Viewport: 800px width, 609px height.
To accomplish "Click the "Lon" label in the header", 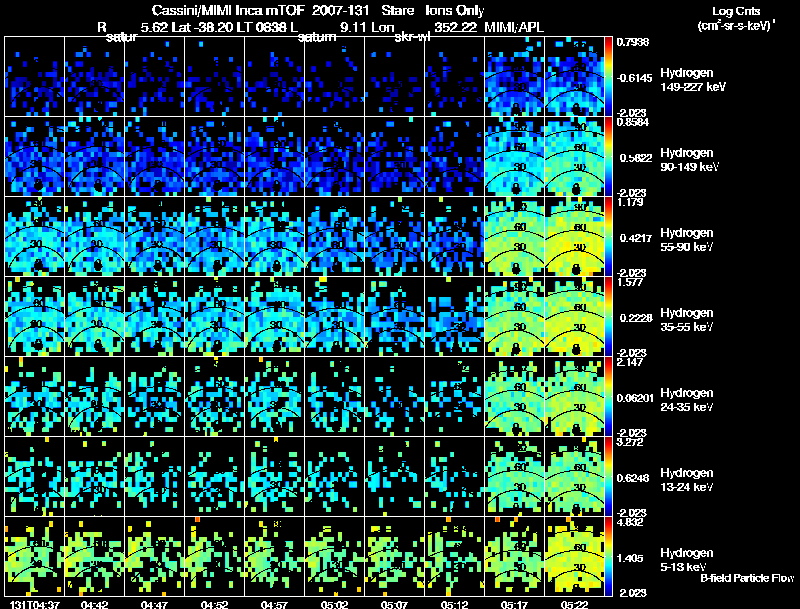I will click(383, 27).
